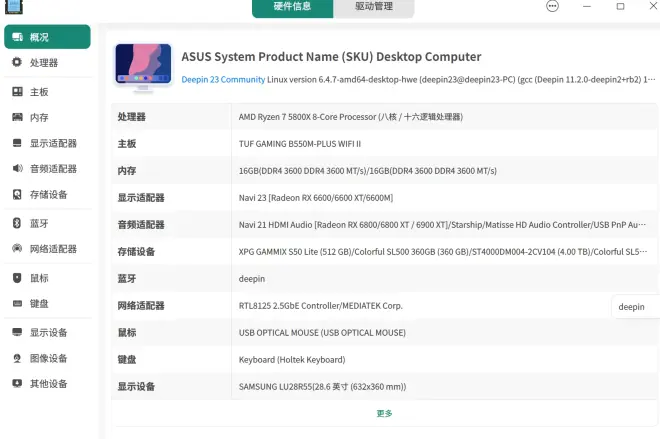Select the Navi 21 HDMI Audio value

[x=442, y=225]
